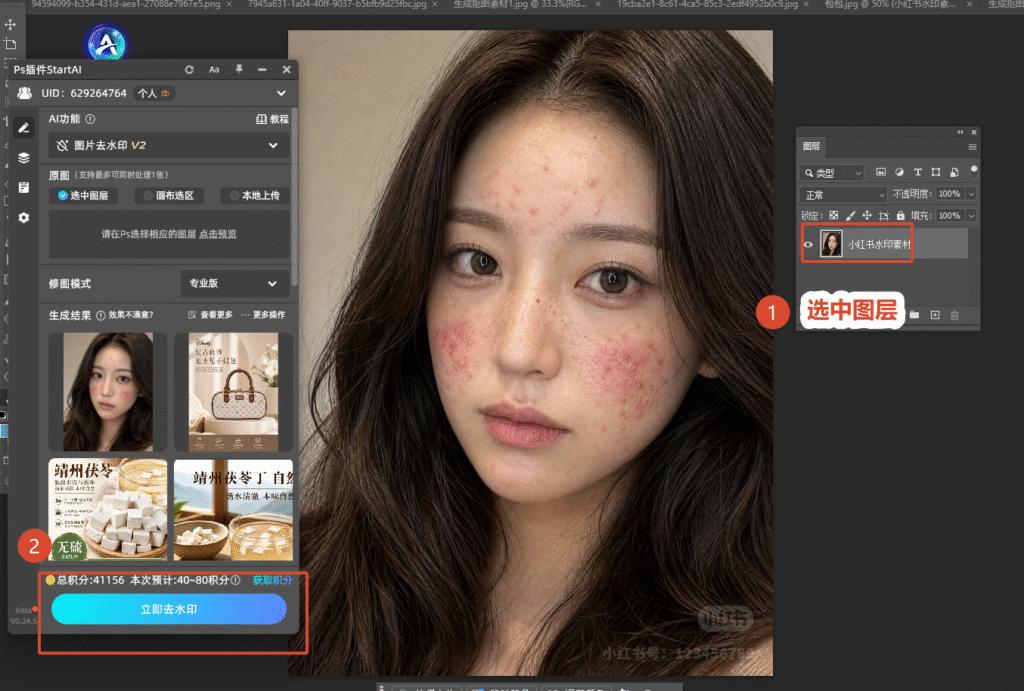Open the 图层 panel tab
This screenshot has width=1024, height=691.
tap(811, 146)
